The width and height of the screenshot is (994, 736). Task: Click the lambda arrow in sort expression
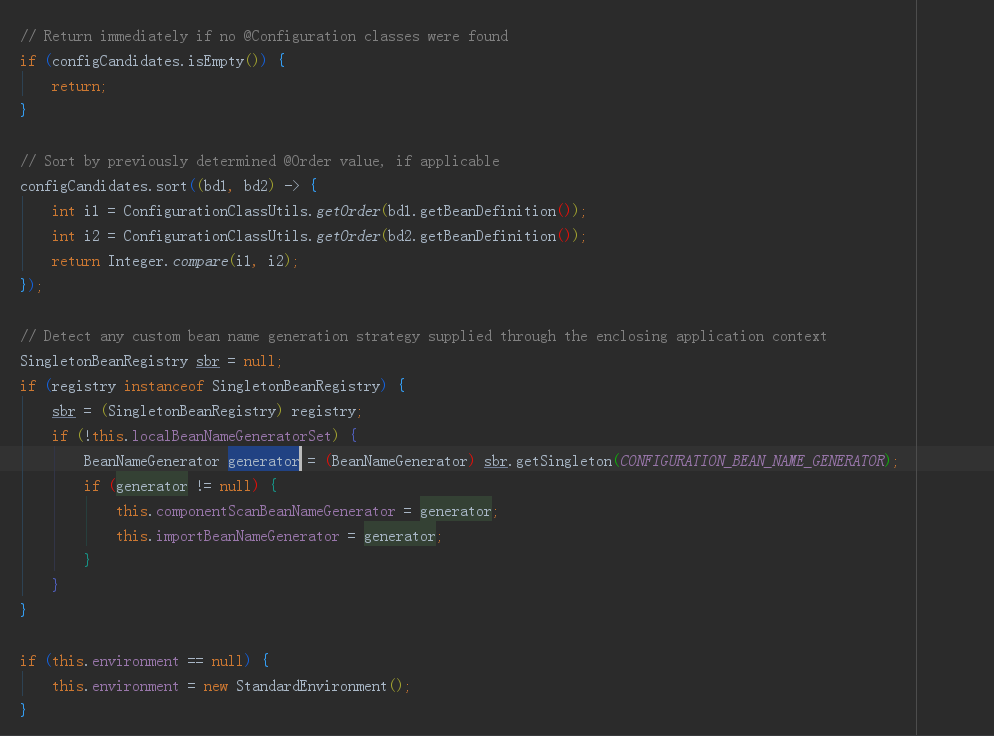click(291, 185)
